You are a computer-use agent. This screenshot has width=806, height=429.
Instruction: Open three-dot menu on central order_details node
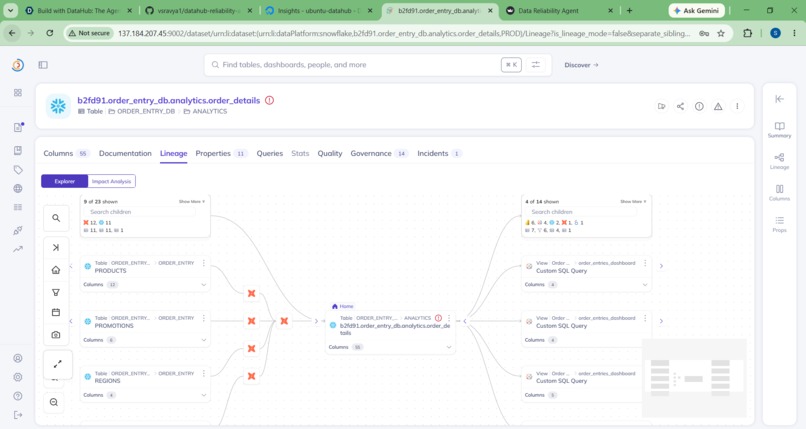pos(449,318)
